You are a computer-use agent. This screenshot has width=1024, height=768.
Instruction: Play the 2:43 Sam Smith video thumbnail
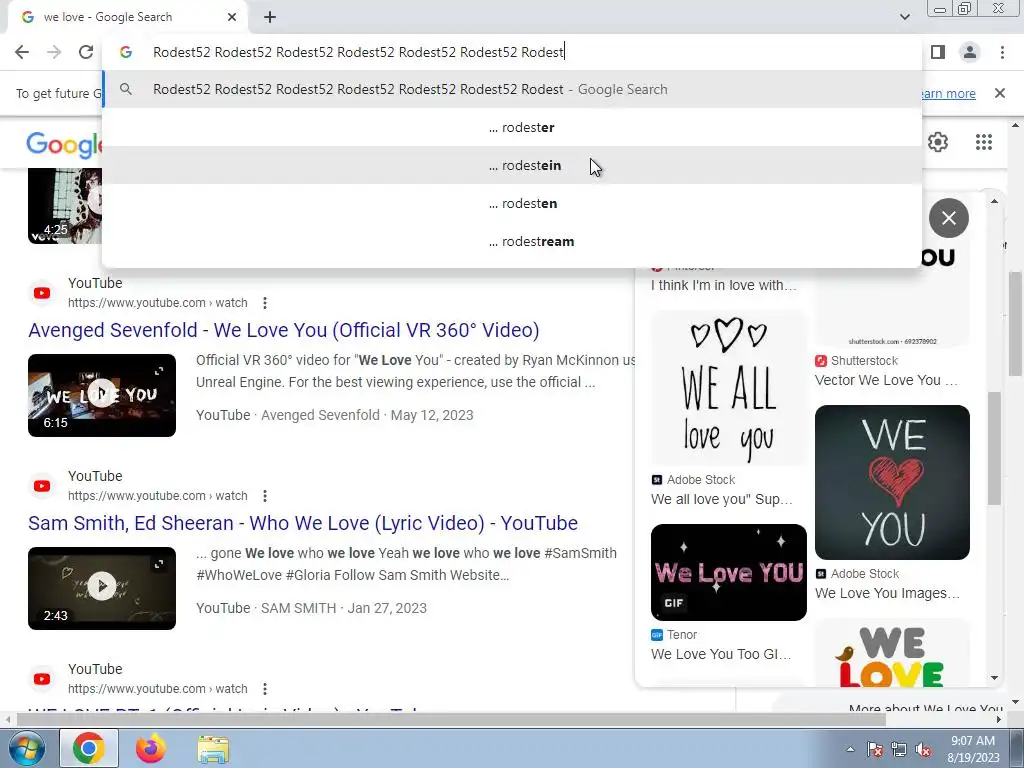[102, 588]
